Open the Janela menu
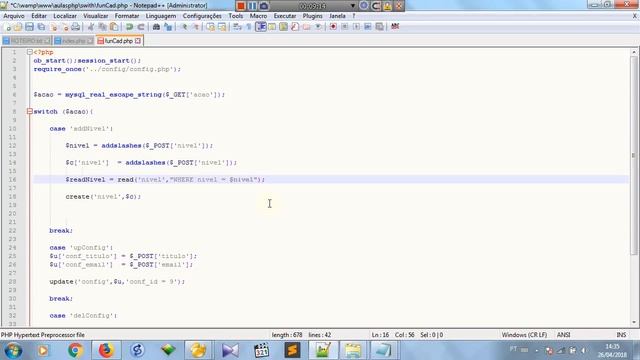This screenshot has width=640, height=360. click(x=337, y=16)
